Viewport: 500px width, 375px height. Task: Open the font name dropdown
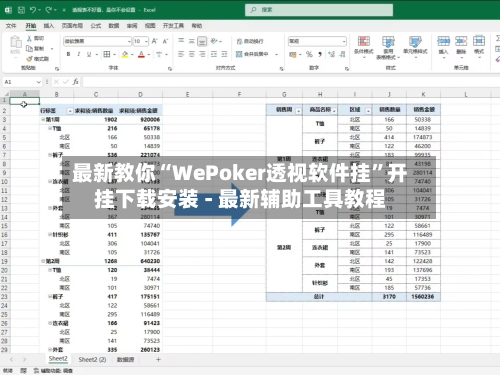tap(129, 41)
